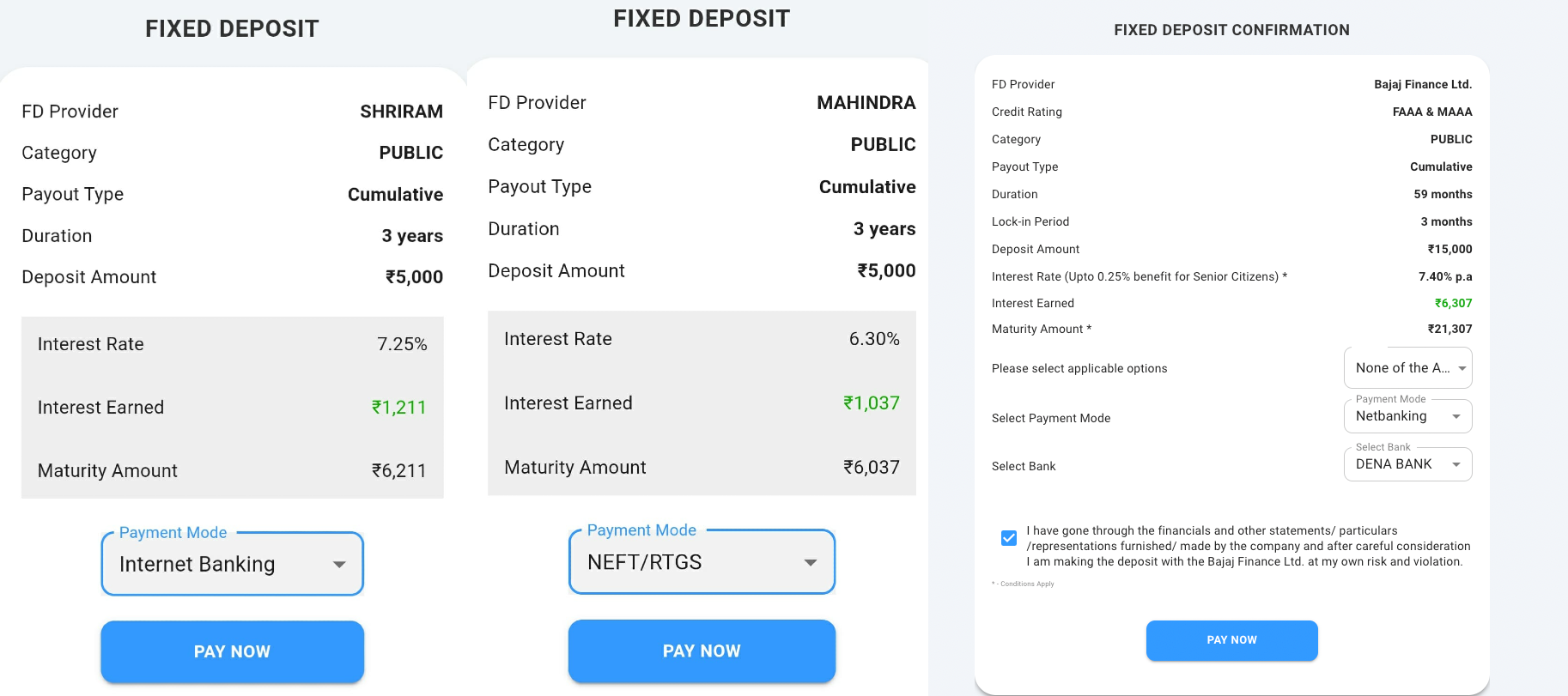Viewport: 1568px width, 696px height.
Task: Click the Conditions Apply footnote
Action: tap(1023, 584)
